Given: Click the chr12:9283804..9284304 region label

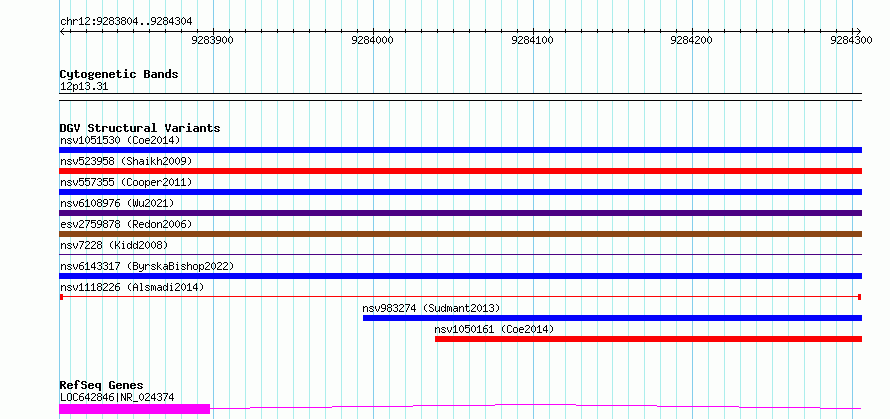Looking at the screenshot, I should (x=126, y=22).
